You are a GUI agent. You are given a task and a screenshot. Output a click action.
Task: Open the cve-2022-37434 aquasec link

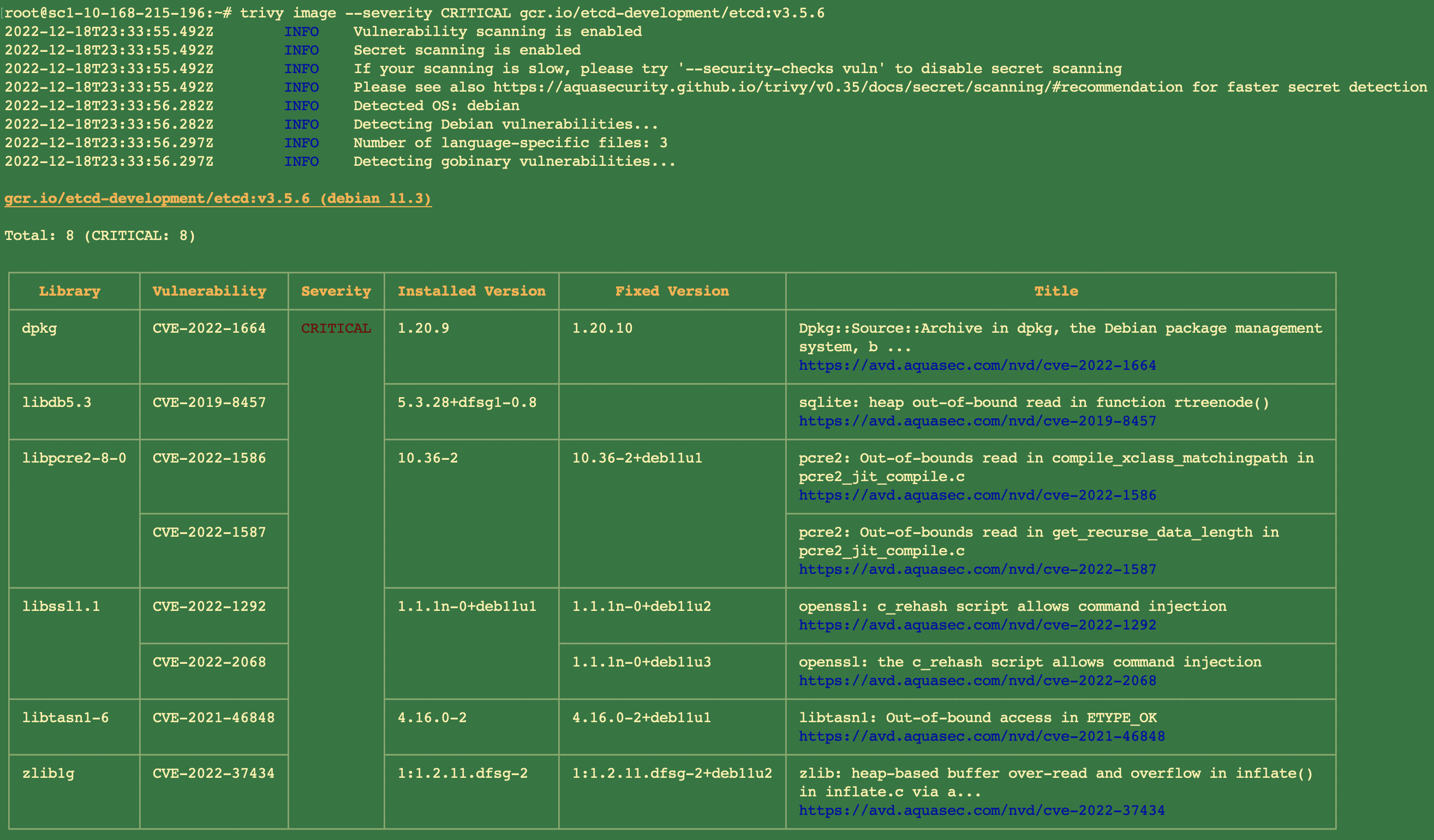pos(981,811)
